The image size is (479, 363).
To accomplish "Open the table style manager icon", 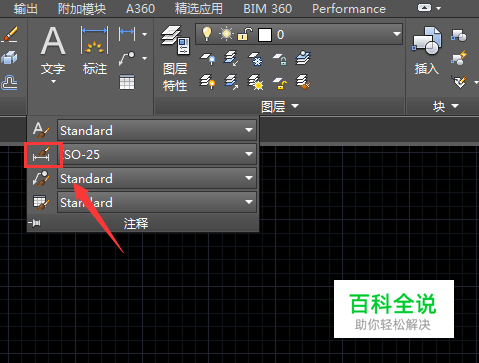I will [41, 202].
